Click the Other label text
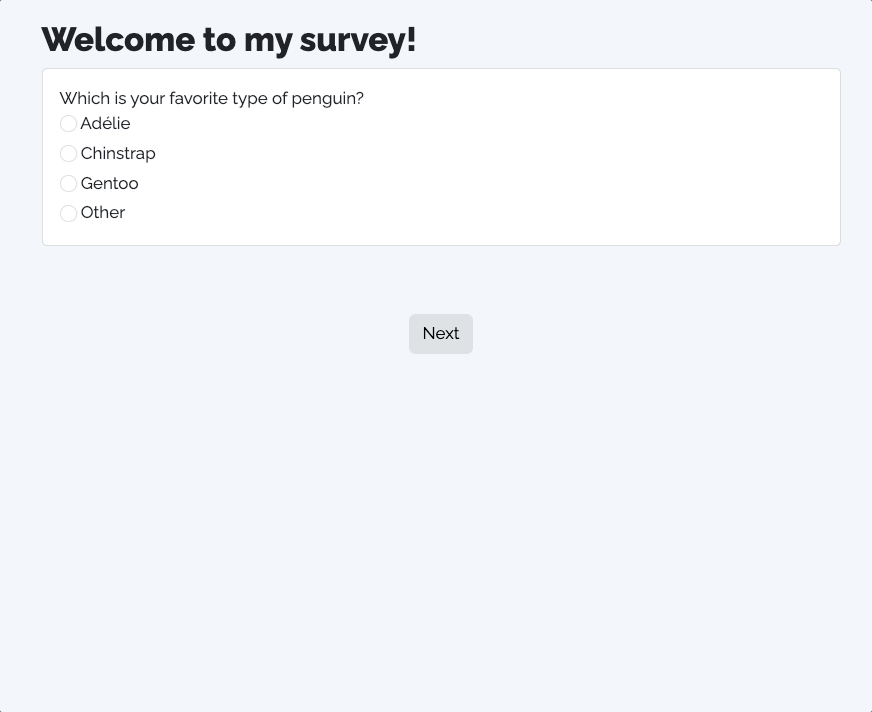The width and height of the screenshot is (872, 712). 103,212
